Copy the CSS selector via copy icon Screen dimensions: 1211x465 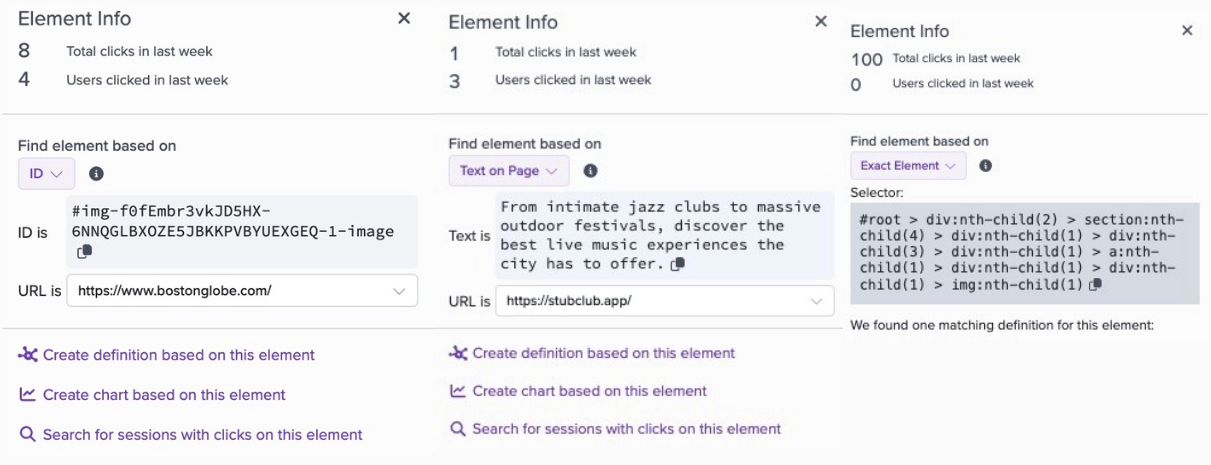tap(1096, 285)
